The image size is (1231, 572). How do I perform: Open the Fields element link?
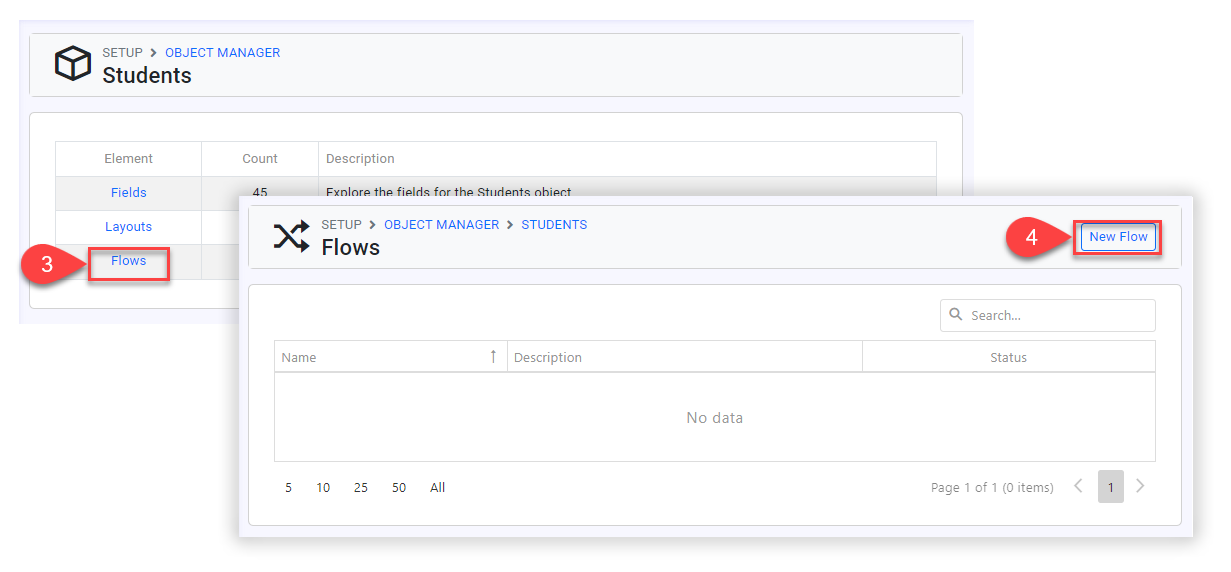point(129,193)
